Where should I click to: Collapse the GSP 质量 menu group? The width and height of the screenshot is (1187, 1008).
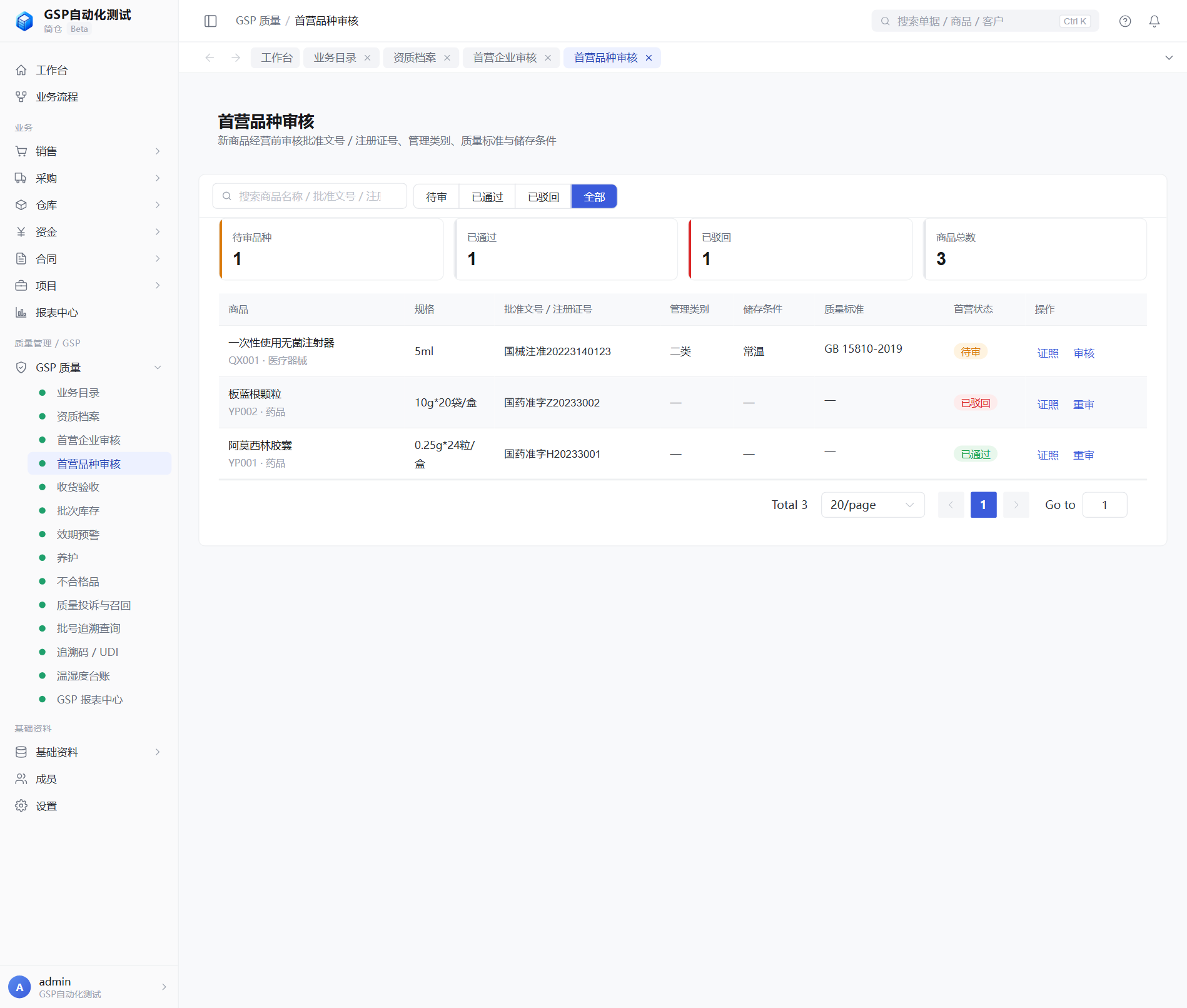tap(89, 368)
